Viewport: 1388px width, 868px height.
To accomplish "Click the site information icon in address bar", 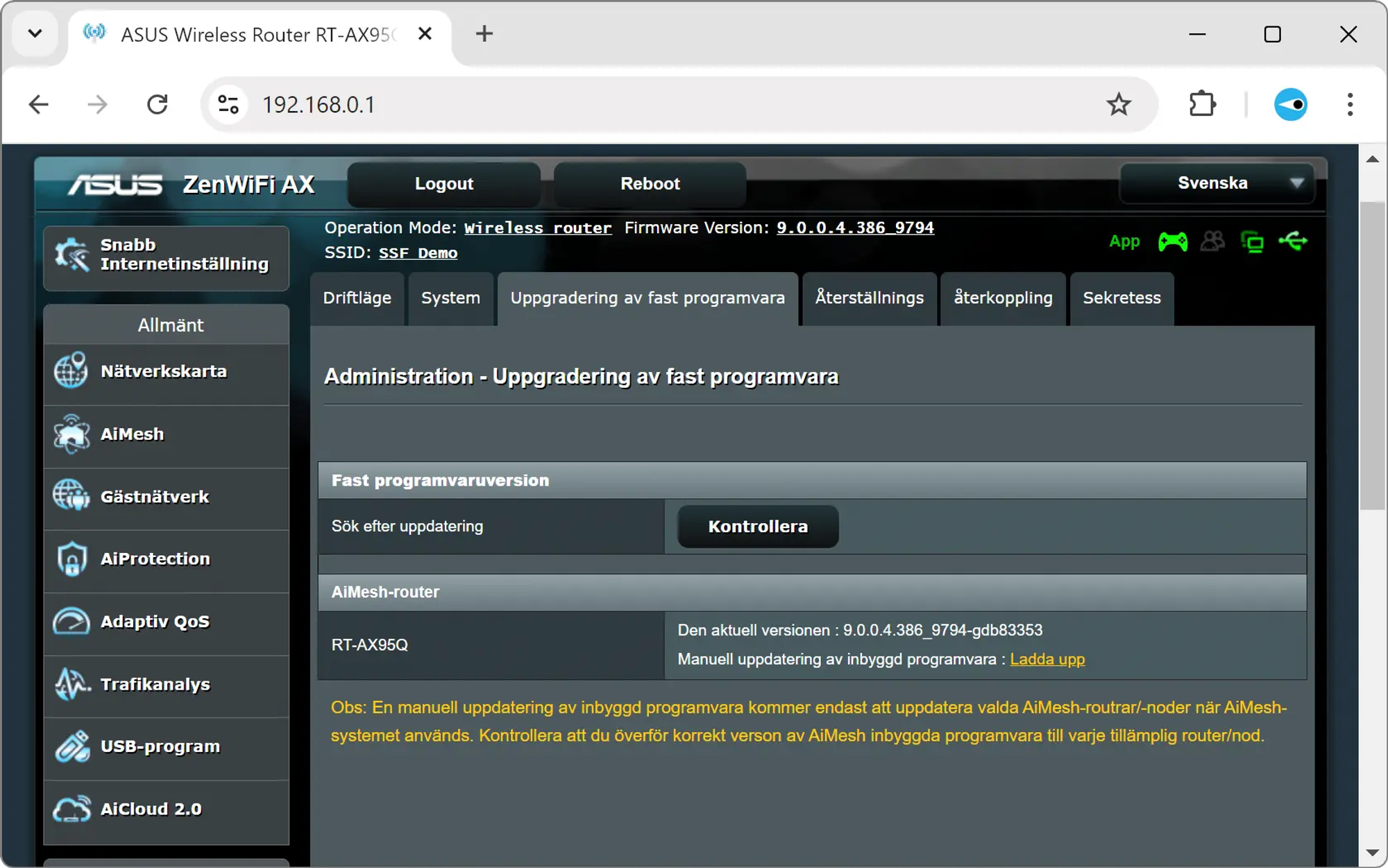I will tap(228, 105).
